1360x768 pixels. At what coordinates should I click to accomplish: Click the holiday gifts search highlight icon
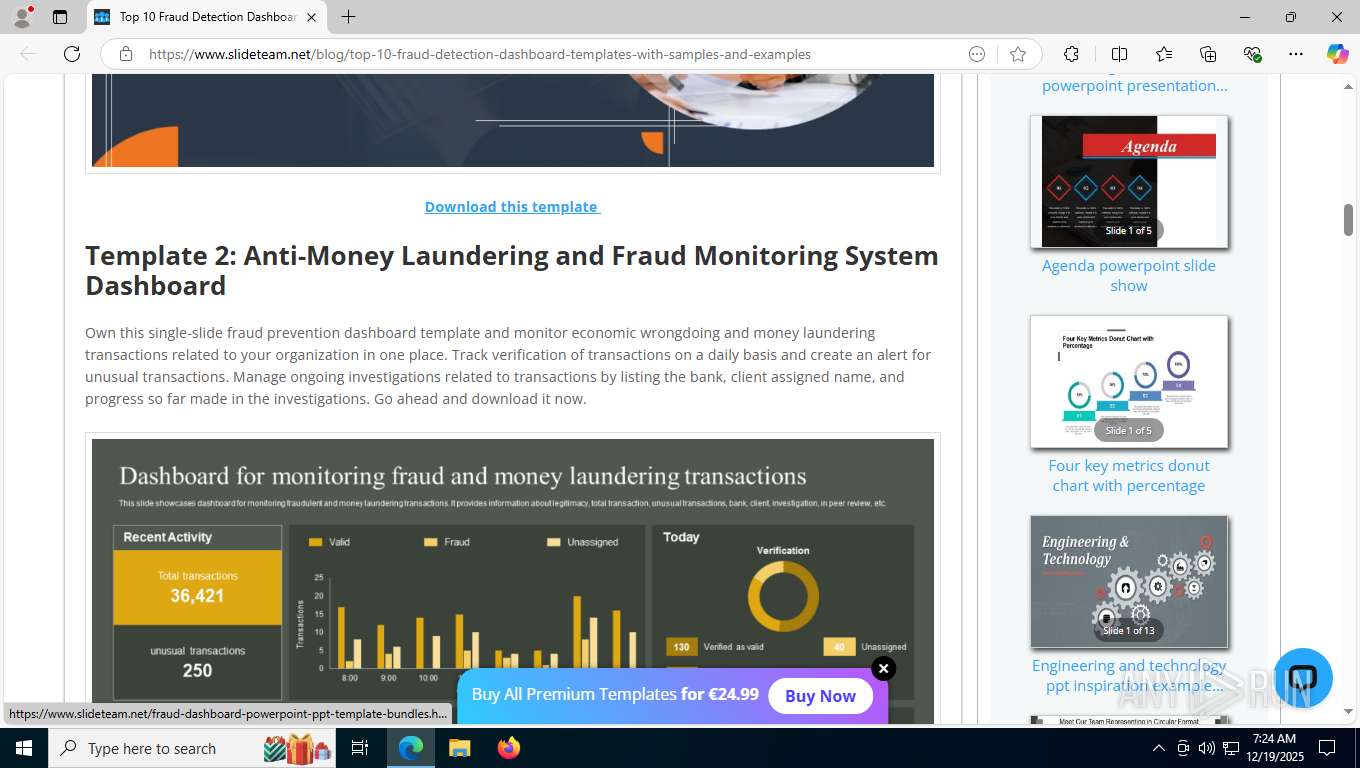pyautogui.click(x=297, y=748)
